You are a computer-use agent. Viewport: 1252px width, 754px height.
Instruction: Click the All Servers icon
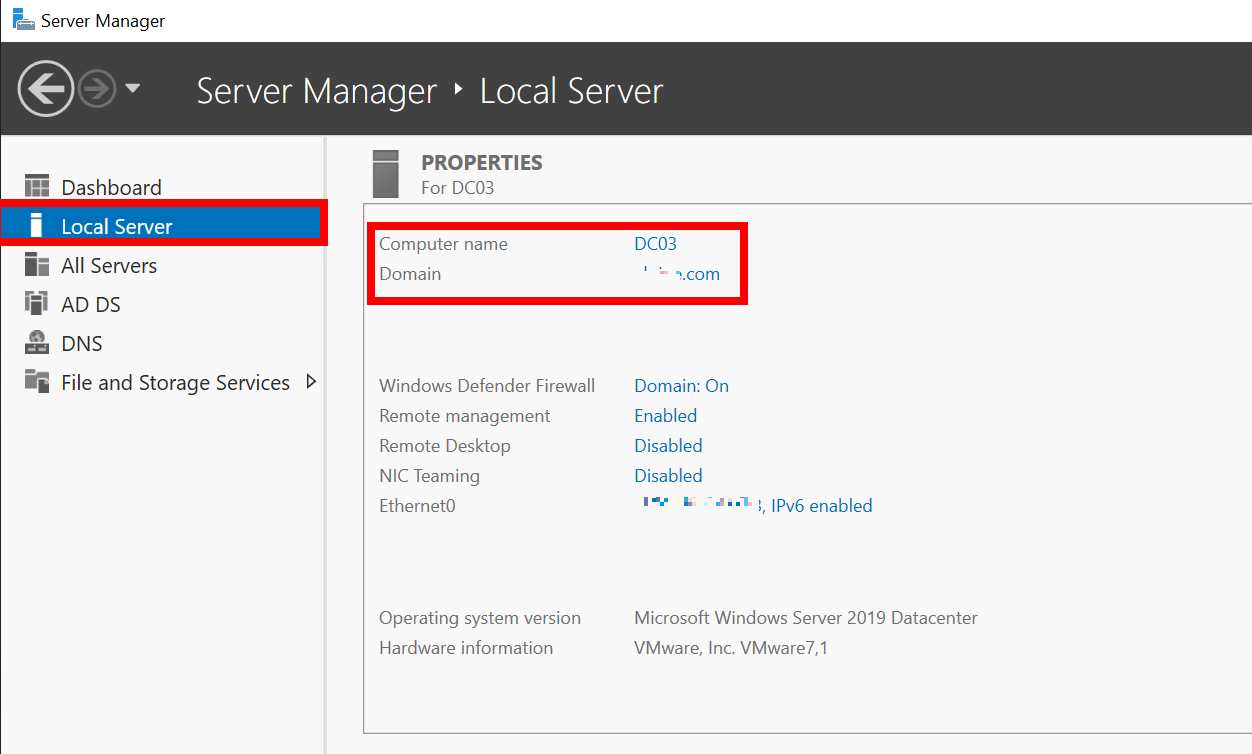[x=37, y=265]
